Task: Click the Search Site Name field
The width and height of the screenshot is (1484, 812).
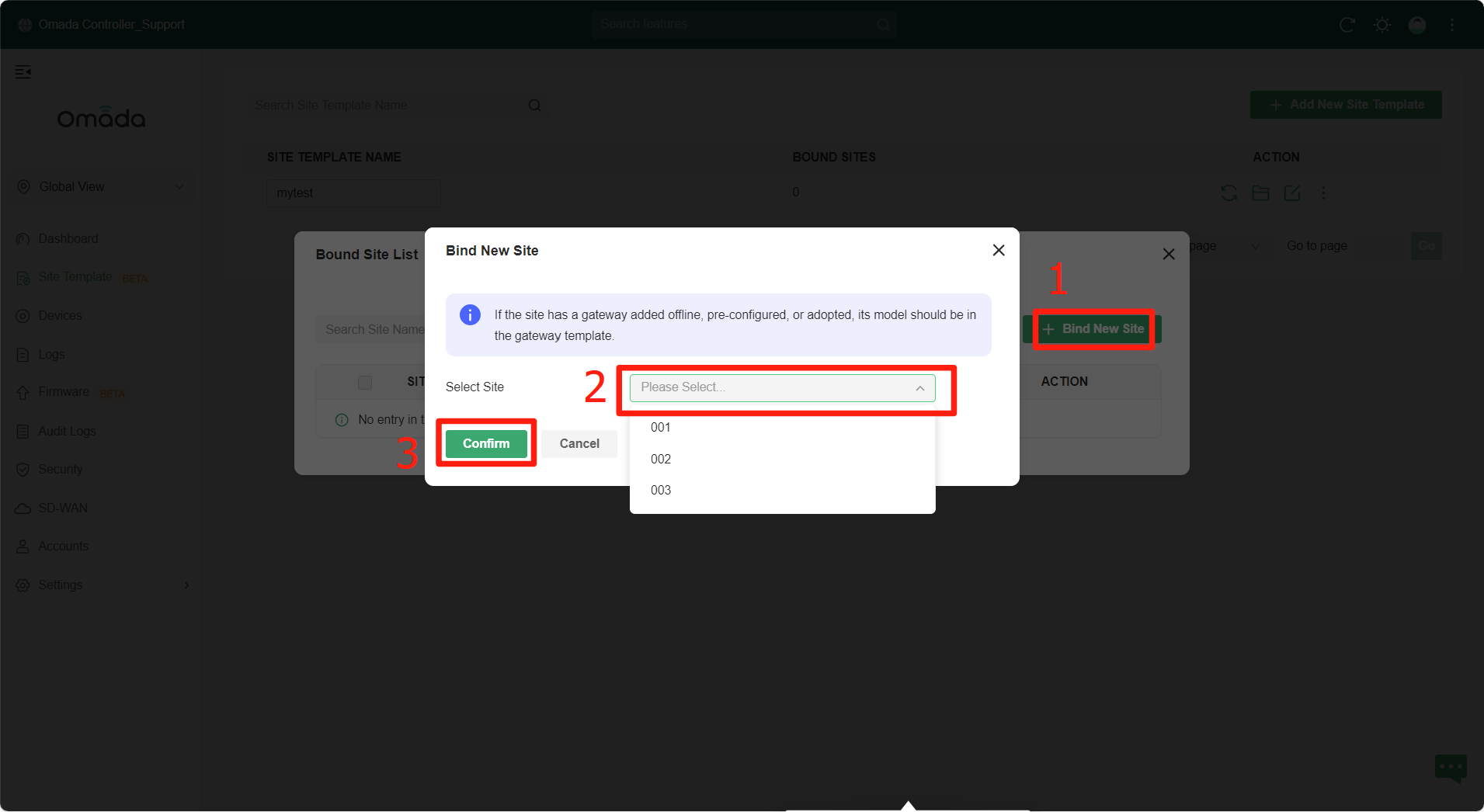Action: 371,330
